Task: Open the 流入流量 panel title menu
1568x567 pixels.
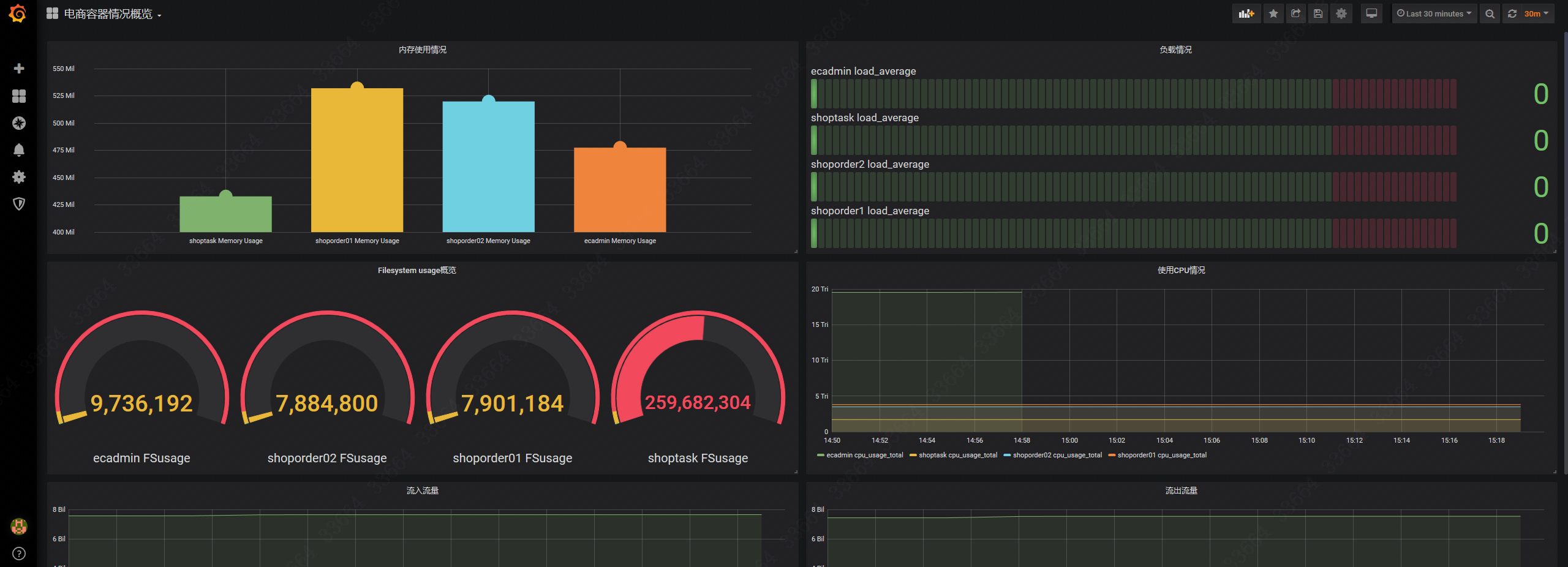Action: [x=423, y=490]
